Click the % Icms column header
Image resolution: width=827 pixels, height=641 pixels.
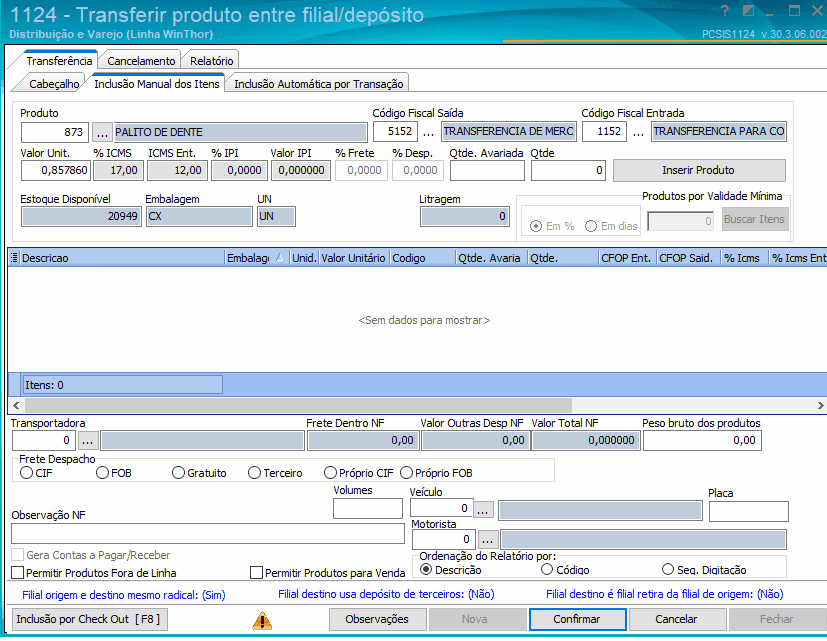click(x=745, y=258)
